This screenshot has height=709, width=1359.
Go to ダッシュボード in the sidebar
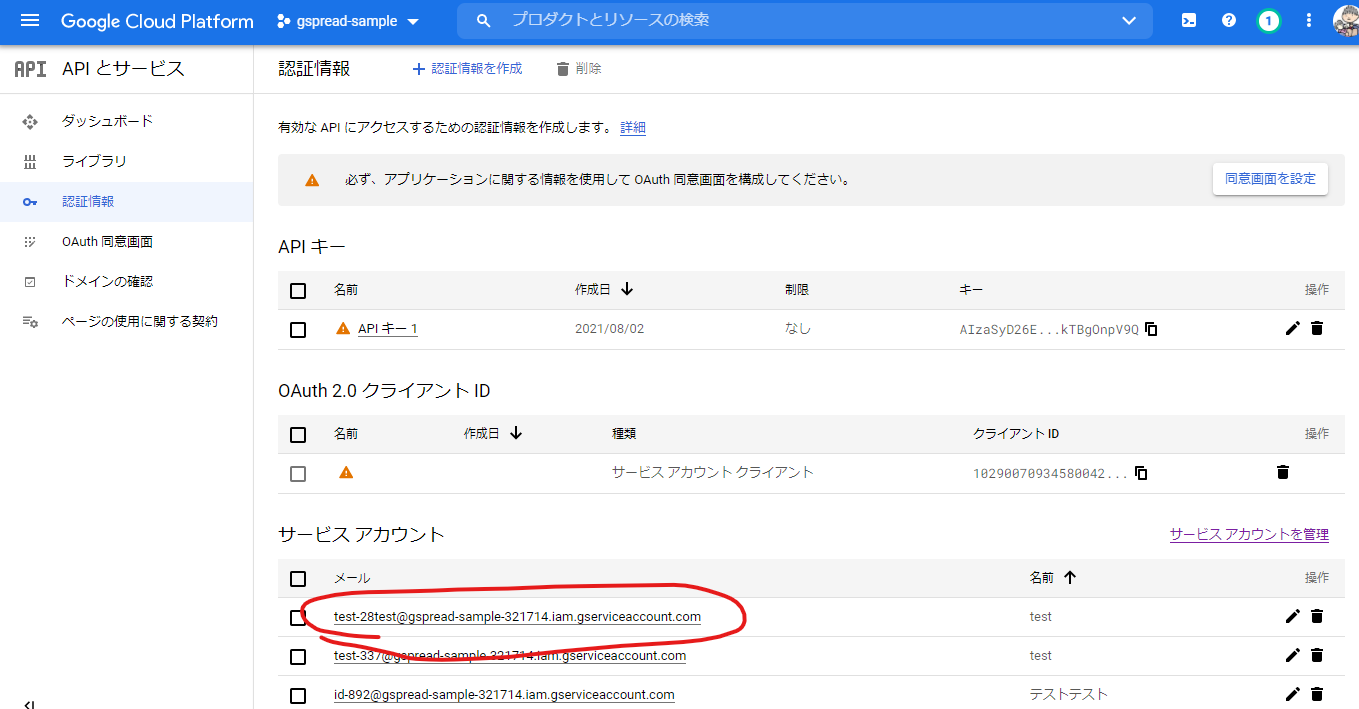[107, 121]
